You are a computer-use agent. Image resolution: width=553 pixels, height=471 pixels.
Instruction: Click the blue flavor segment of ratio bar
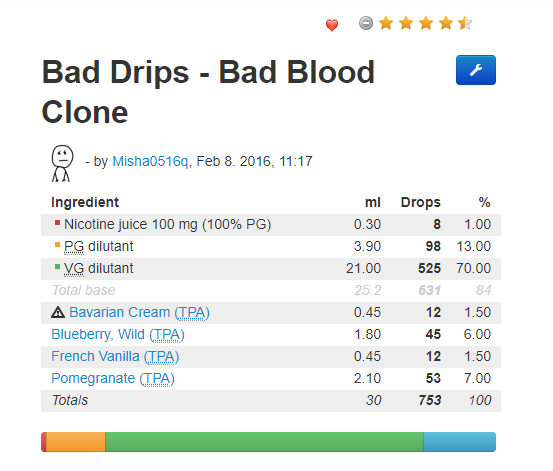coord(460,442)
